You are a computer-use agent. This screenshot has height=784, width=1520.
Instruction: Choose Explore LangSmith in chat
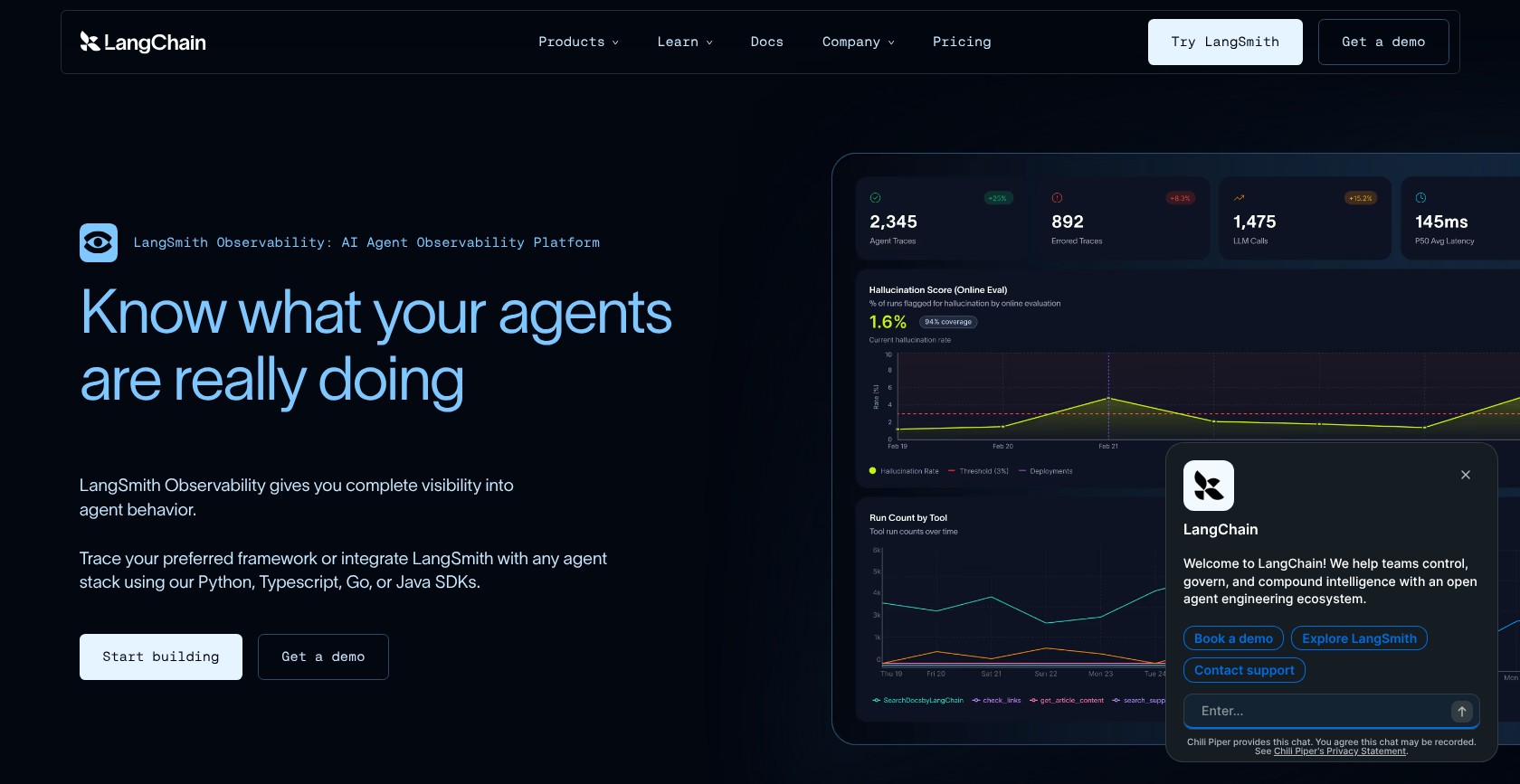(x=1359, y=638)
